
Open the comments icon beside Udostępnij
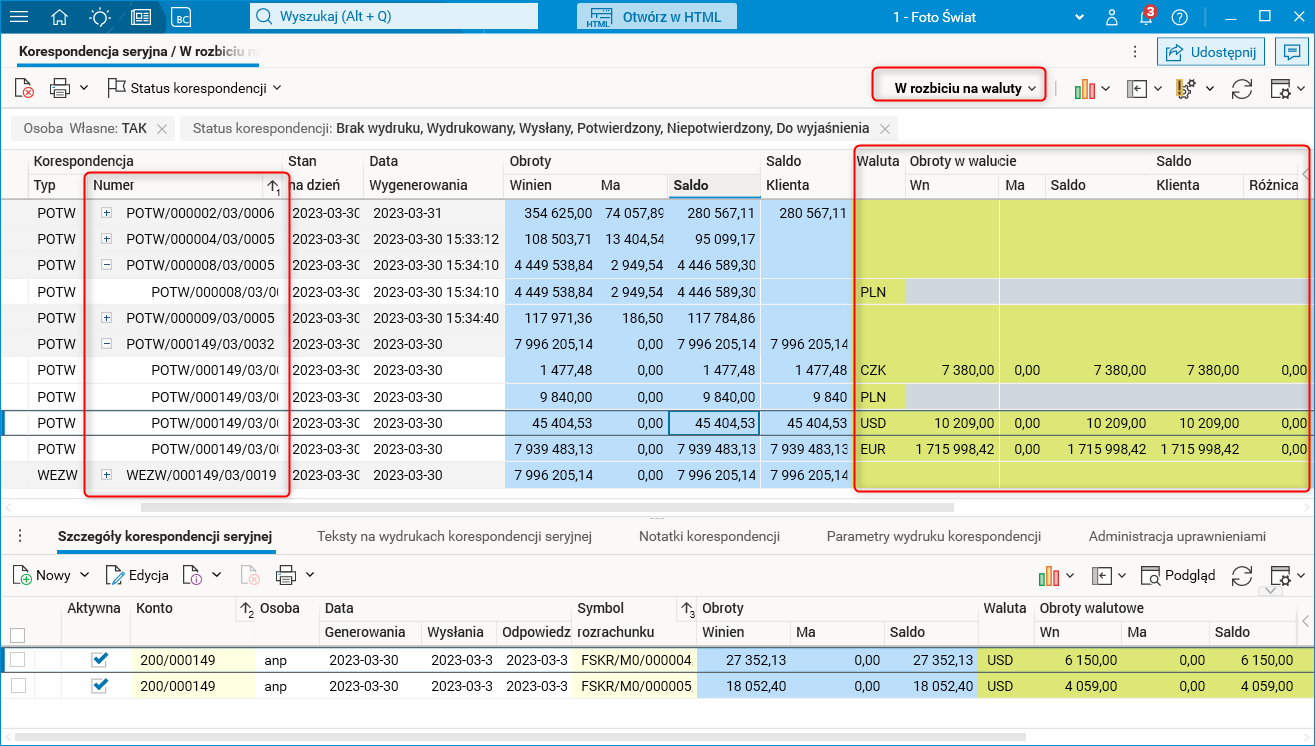point(1293,52)
